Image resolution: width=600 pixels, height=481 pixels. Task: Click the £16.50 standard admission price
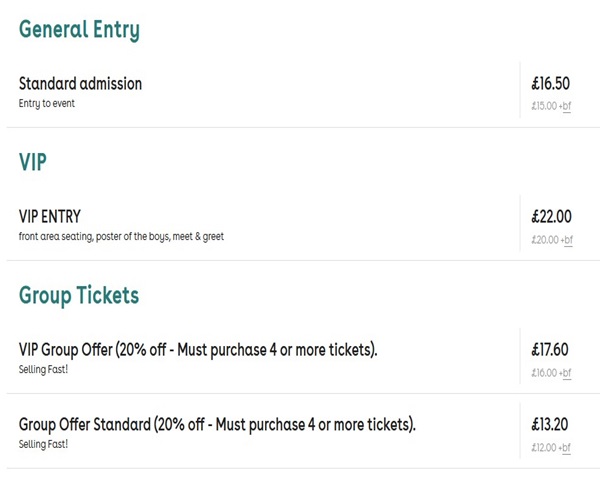pos(551,83)
